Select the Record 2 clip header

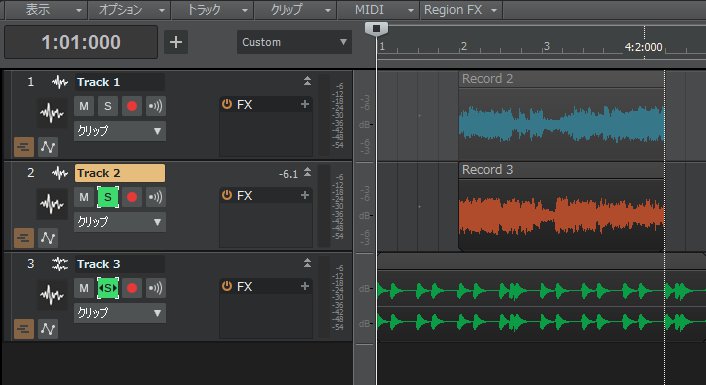[x=561, y=79]
